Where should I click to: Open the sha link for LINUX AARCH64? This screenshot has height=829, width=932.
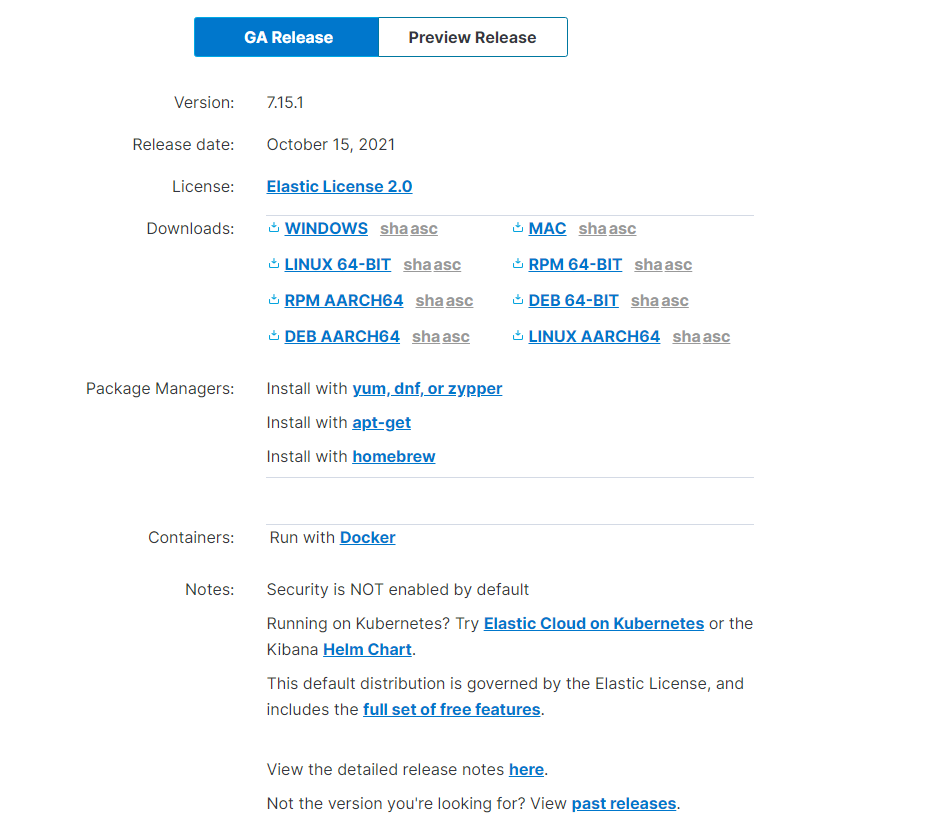click(x=687, y=336)
